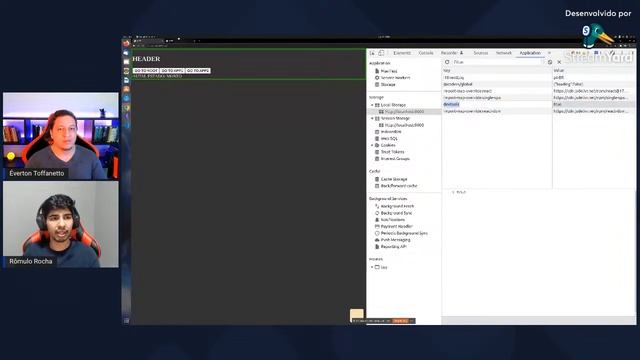The width and height of the screenshot is (640, 360).
Task: Click the Local Storage grid icon
Action: 377,105
